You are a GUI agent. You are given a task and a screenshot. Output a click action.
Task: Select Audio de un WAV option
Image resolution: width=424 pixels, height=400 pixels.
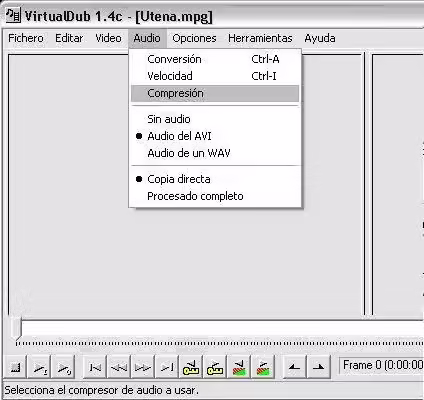[215, 153]
